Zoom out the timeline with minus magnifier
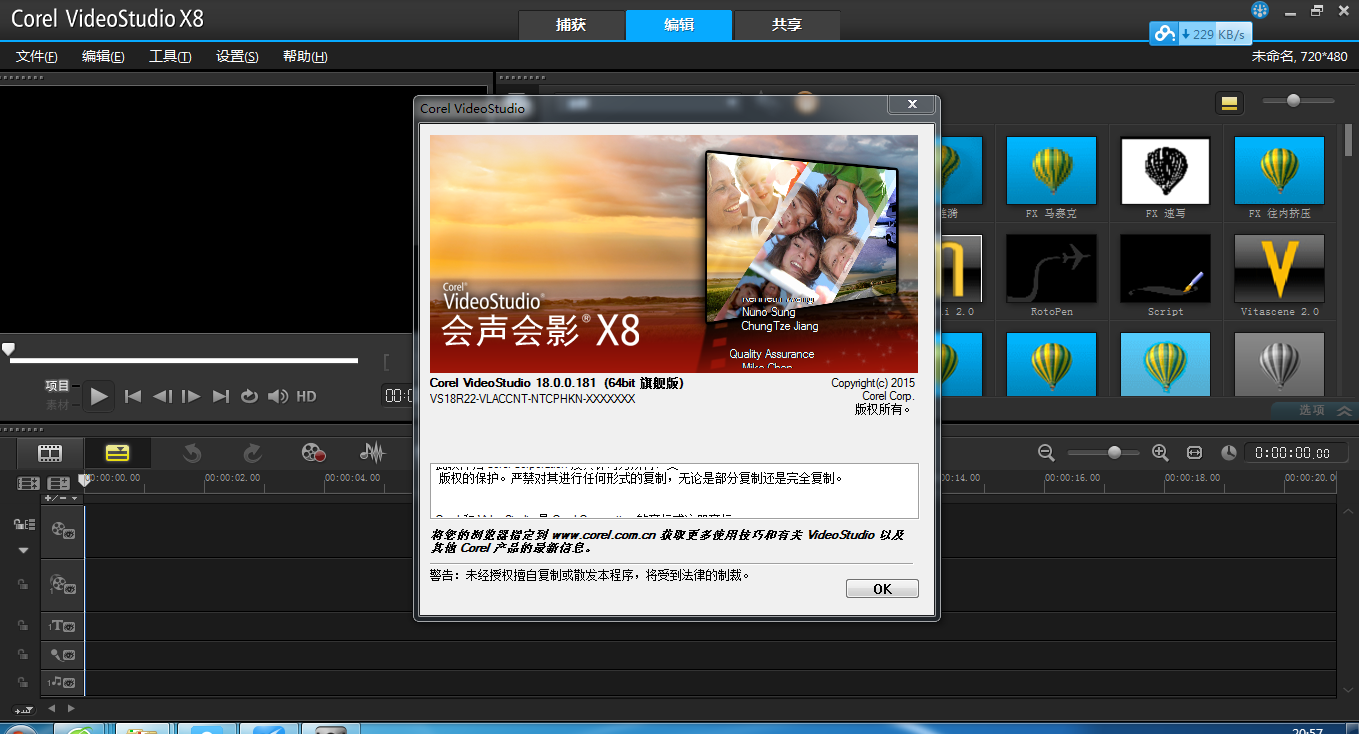The width and height of the screenshot is (1359, 734). pyautogui.click(x=1046, y=452)
